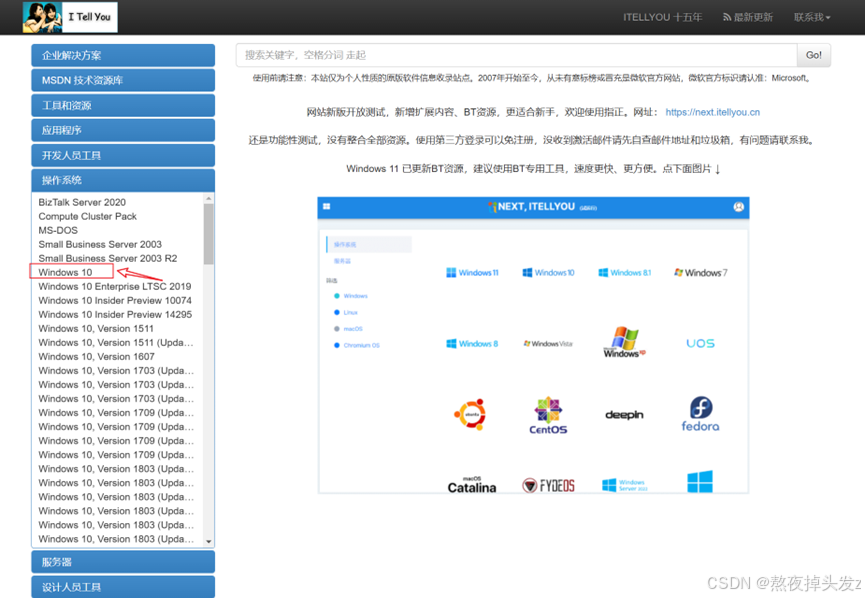The image size is (865, 598).
Task: Click the fedora logo in preview
Action: [x=701, y=414]
